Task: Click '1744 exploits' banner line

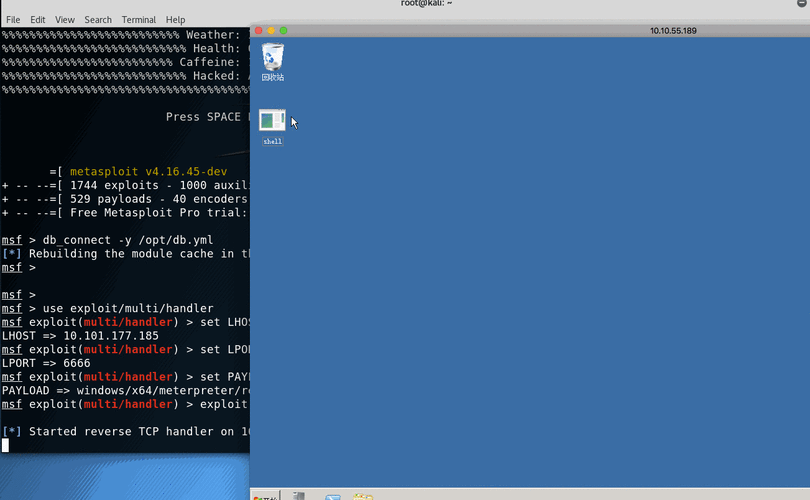Action: point(126,185)
